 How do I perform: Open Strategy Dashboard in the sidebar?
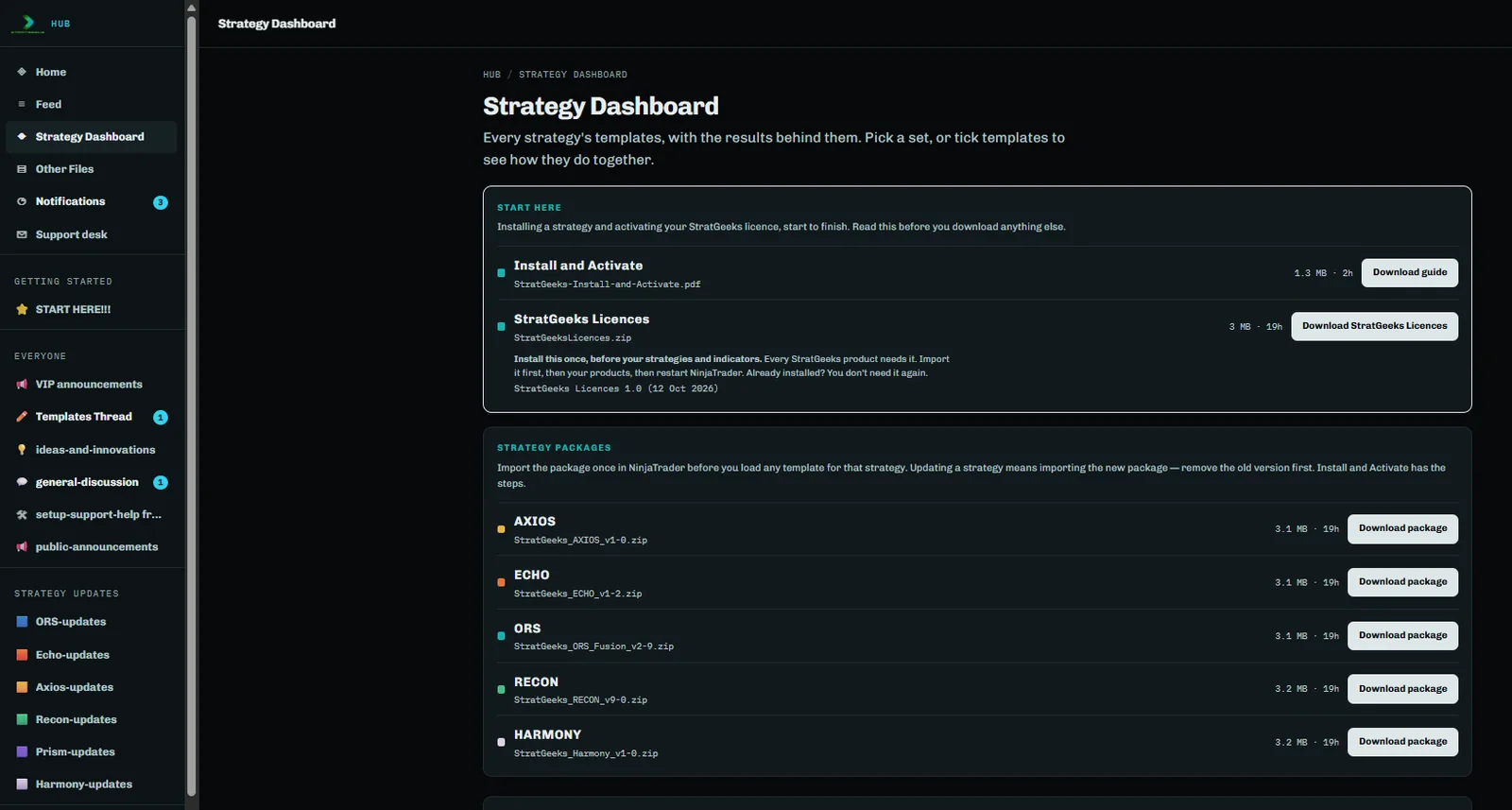pos(91,137)
